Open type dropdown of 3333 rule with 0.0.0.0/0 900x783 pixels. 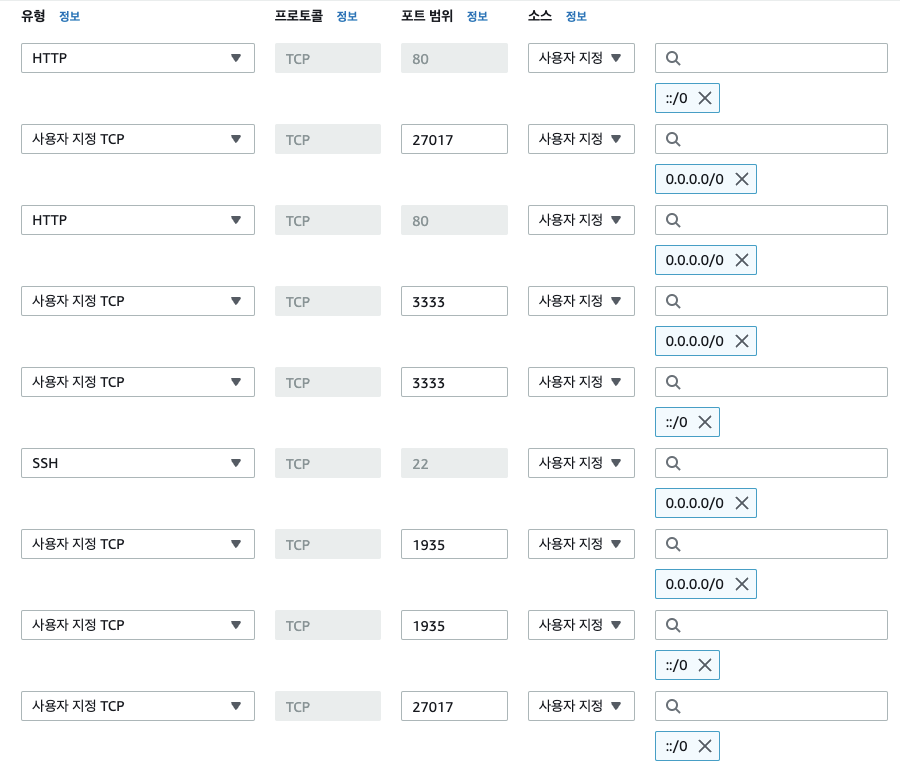tap(138, 301)
